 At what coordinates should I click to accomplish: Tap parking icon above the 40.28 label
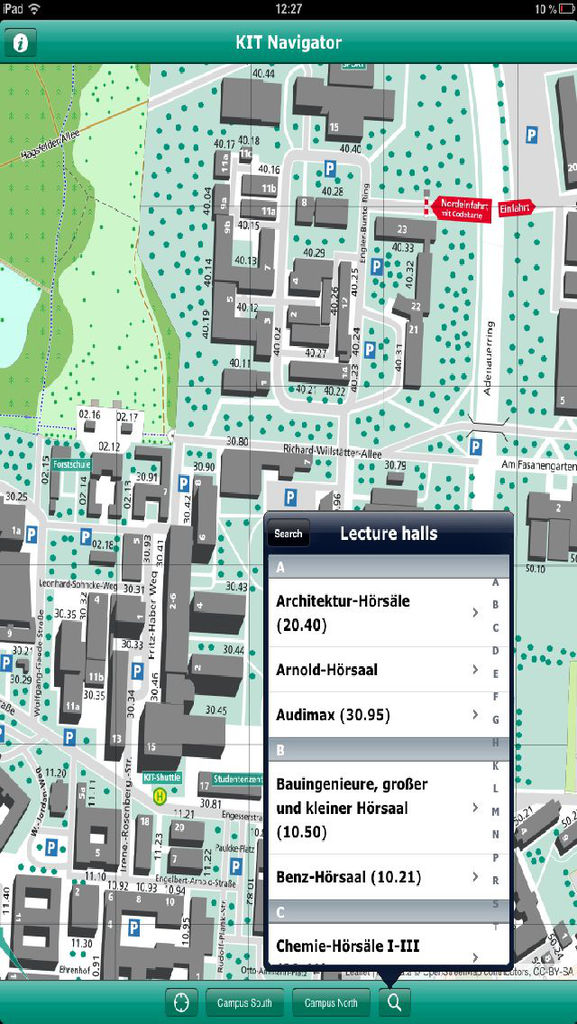point(330,170)
